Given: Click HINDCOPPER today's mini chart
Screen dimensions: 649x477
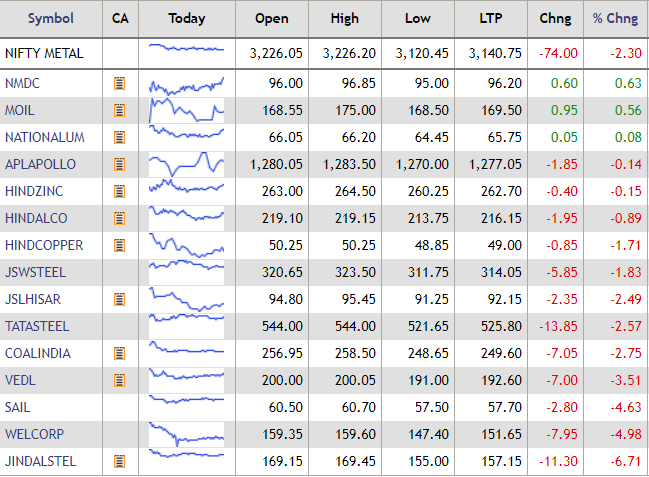Looking at the screenshot, I should pyautogui.click(x=186, y=245).
